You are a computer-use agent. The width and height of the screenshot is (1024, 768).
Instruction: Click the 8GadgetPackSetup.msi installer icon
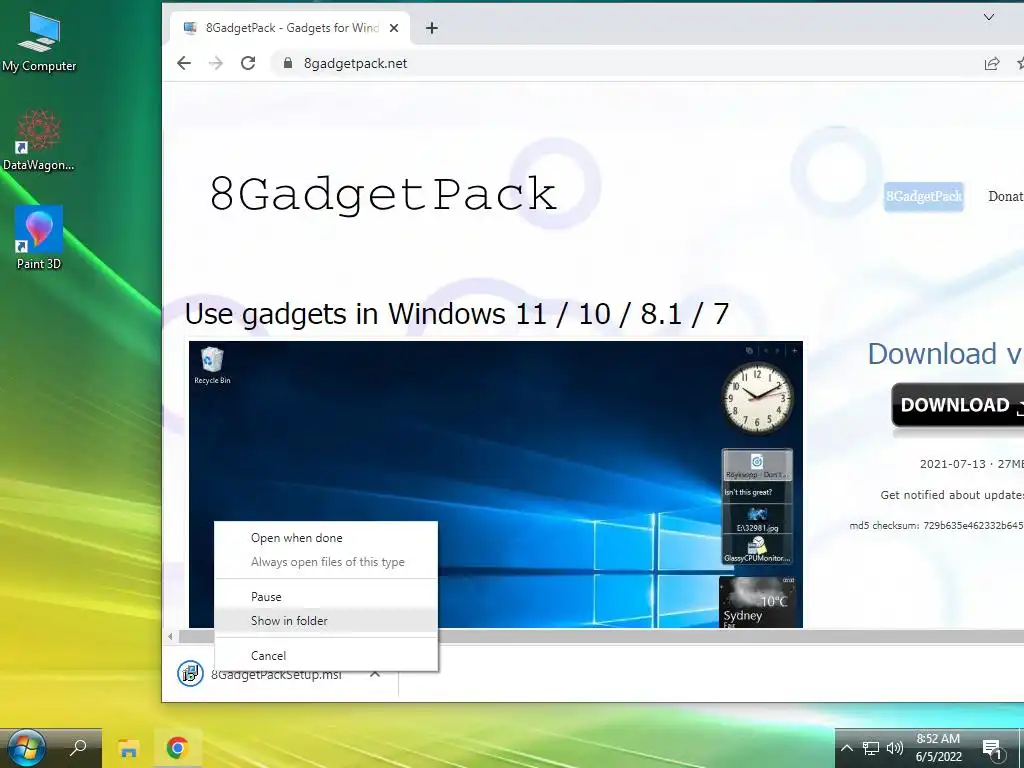coord(190,673)
